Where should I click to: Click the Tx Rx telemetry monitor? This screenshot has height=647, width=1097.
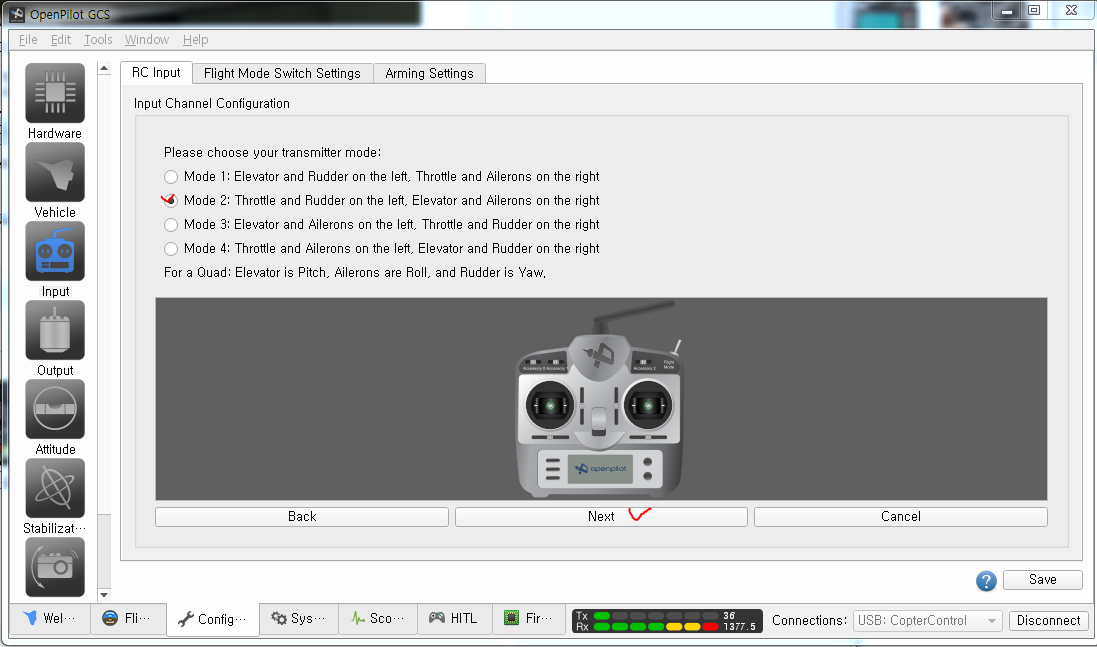coord(667,621)
